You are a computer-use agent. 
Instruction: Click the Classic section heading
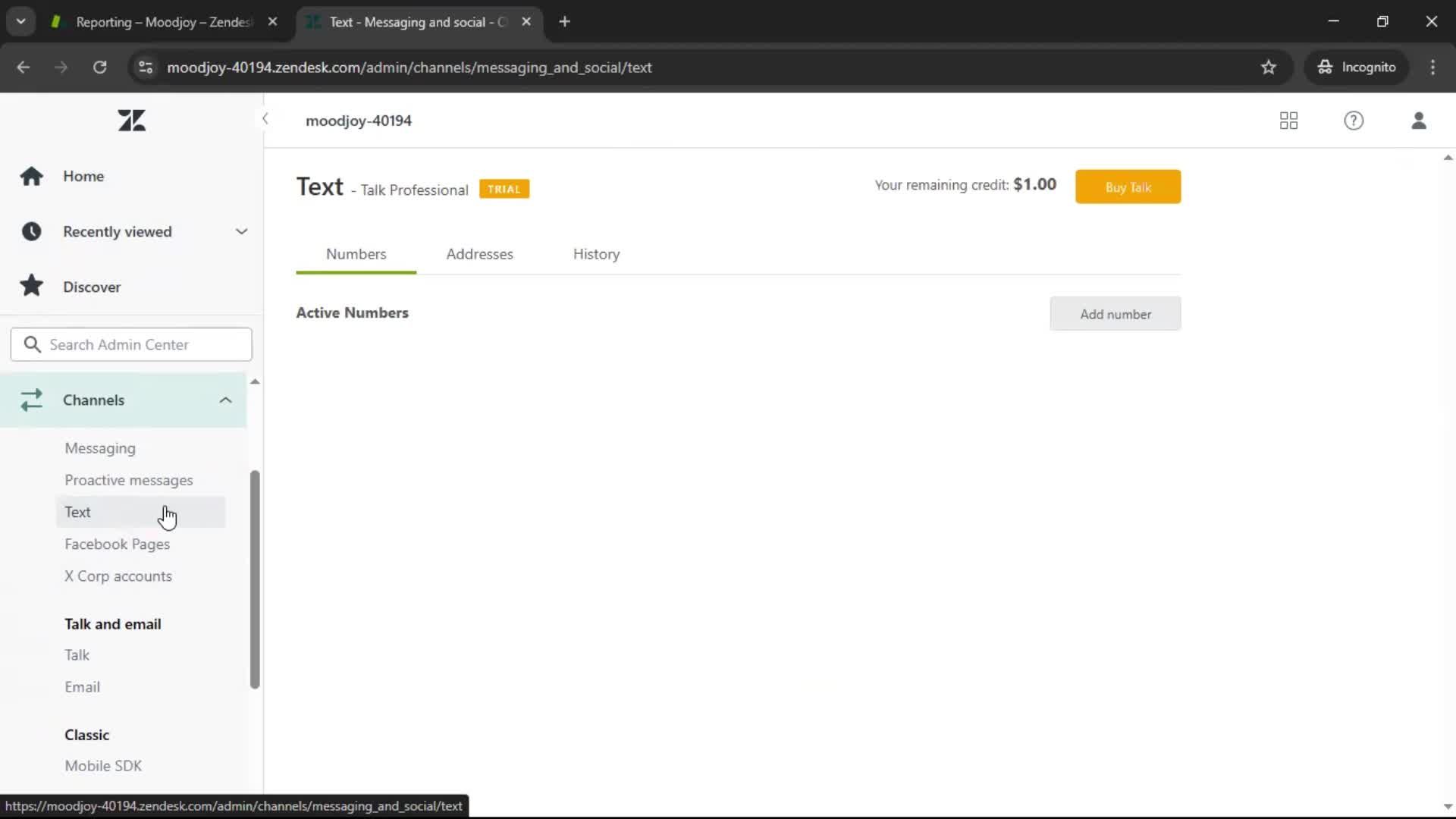pos(87,735)
